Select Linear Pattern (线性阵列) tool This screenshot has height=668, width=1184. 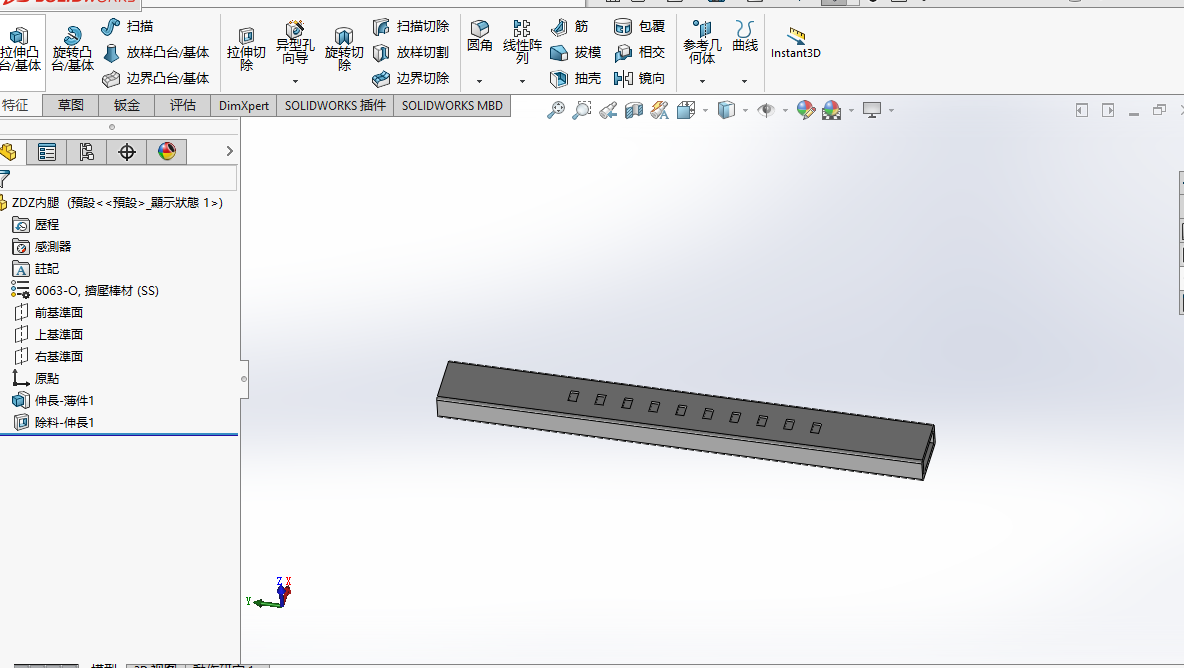(x=522, y=42)
